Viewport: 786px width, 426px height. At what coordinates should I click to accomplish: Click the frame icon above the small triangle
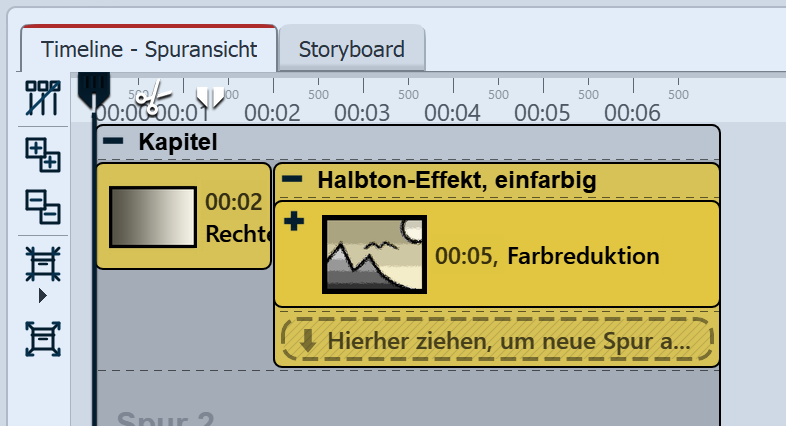[43, 265]
